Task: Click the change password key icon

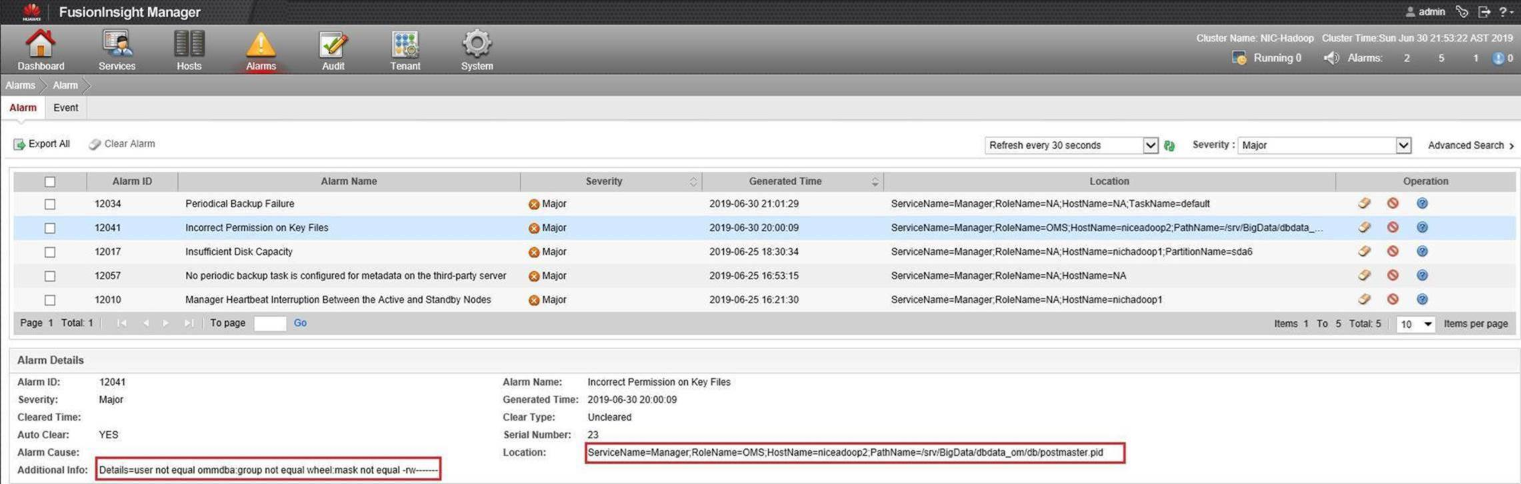Action: tap(1462, 12)
